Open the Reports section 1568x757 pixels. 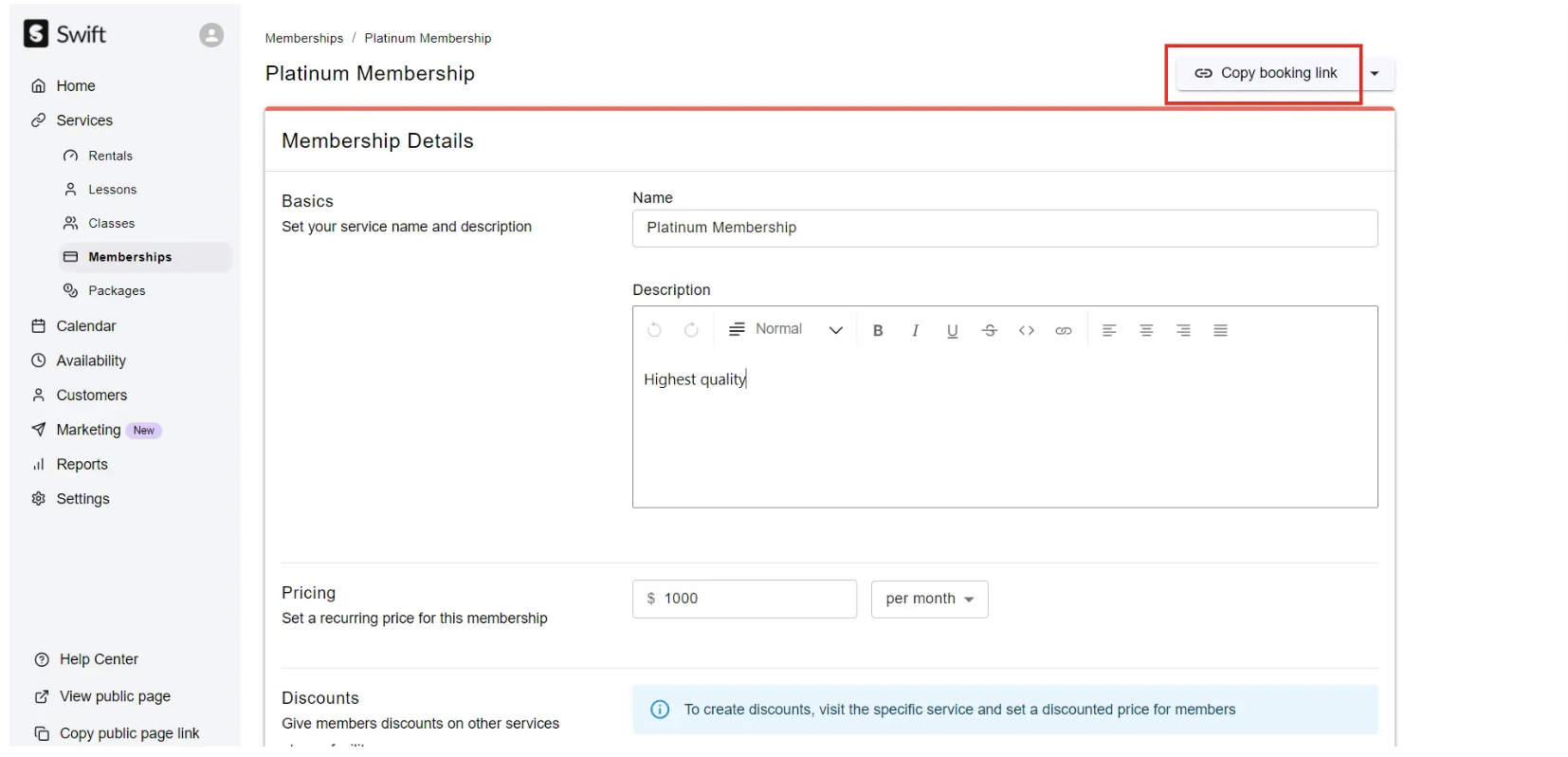click(x=82, y=465)
